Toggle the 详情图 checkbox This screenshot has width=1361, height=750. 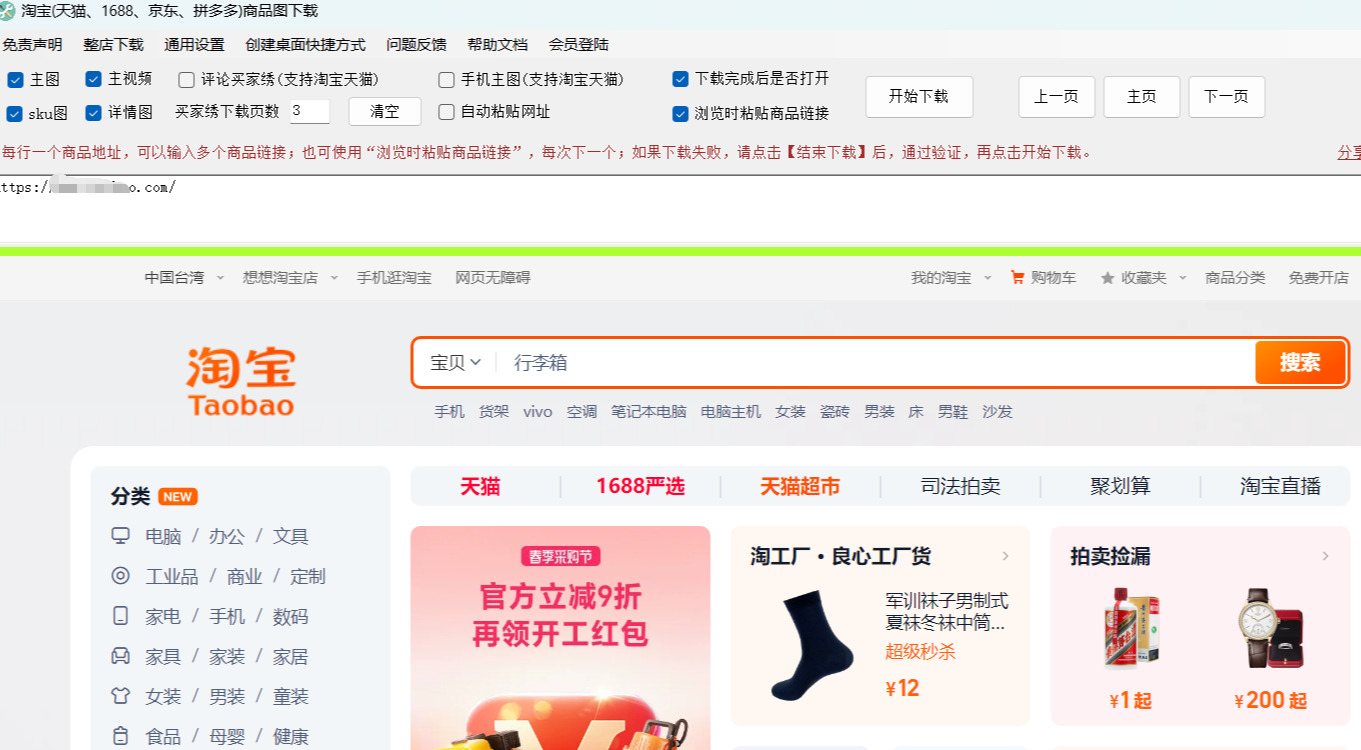93,113
